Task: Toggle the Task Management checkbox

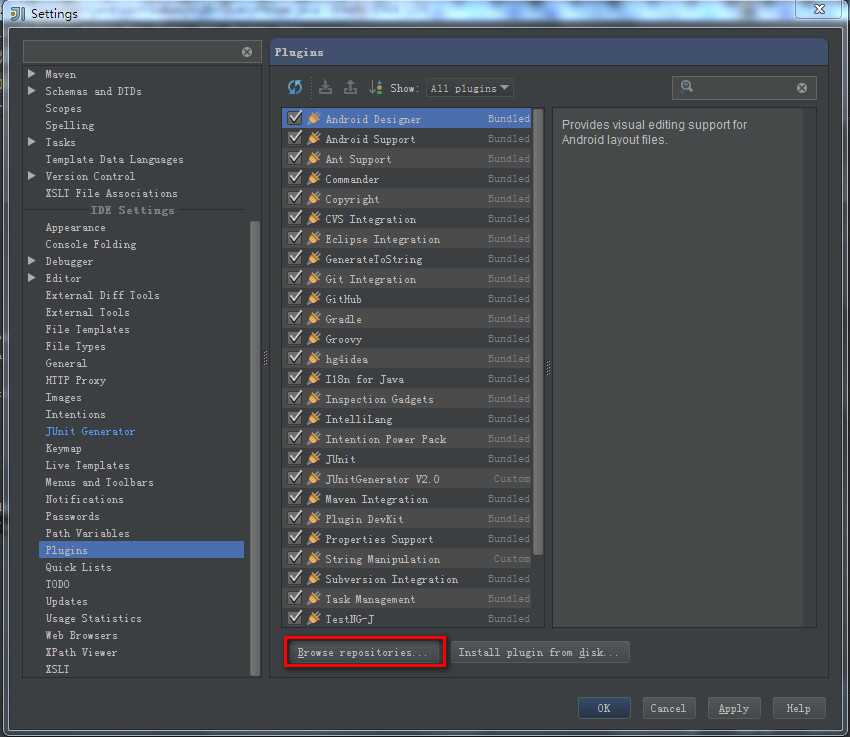Action: (295, 598)
